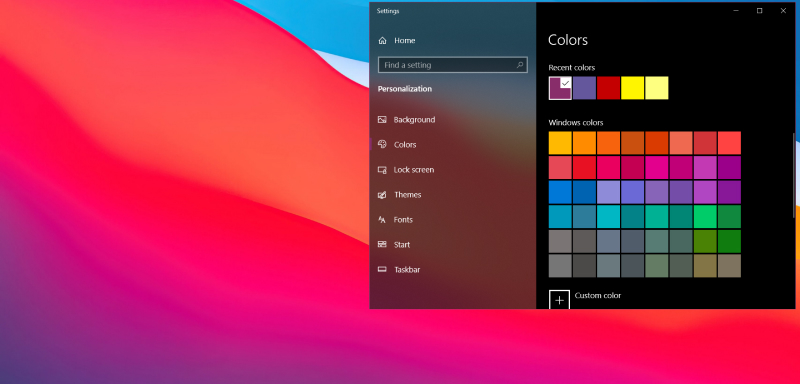Maximize the Settings window
800x384 pixels.
760,11
